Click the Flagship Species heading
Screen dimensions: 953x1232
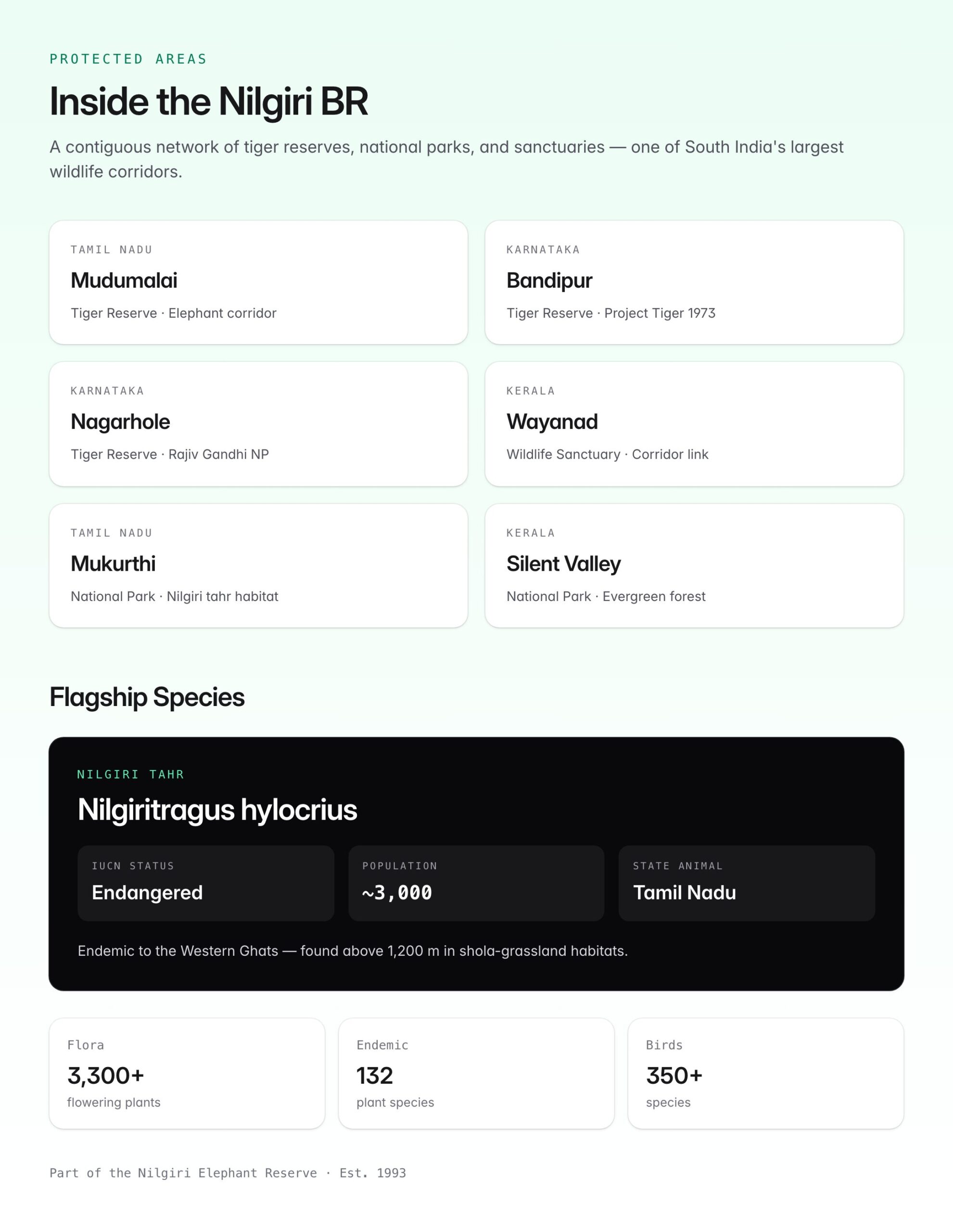point(147,697)
